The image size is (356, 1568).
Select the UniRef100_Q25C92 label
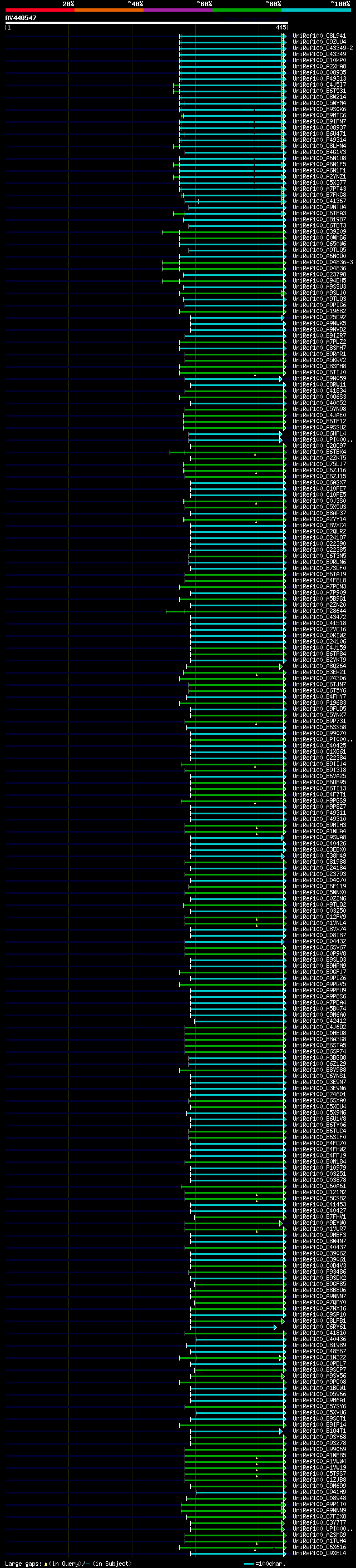point(319,317)
